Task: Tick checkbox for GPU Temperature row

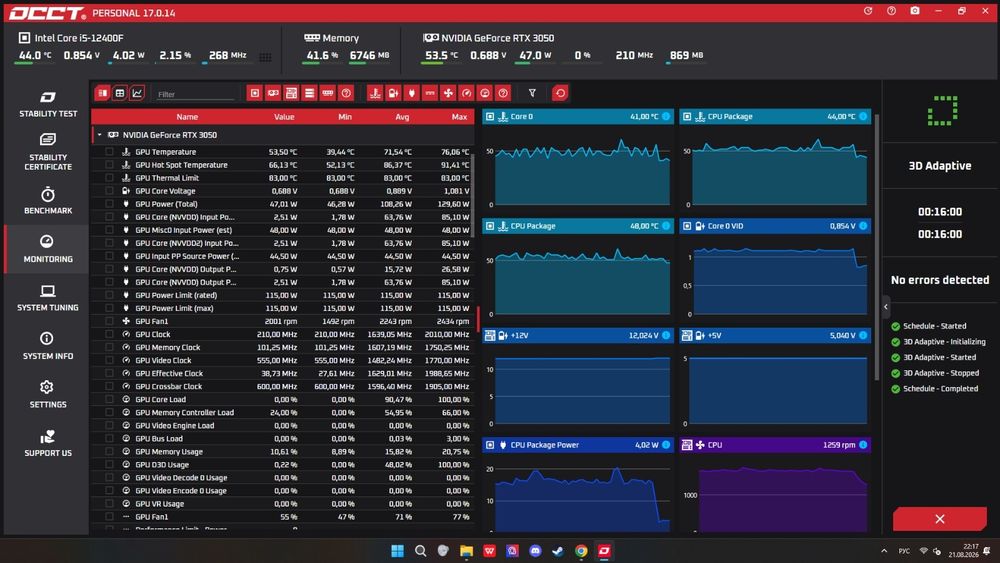Action: pyautogui.click(x=109, y=152)
